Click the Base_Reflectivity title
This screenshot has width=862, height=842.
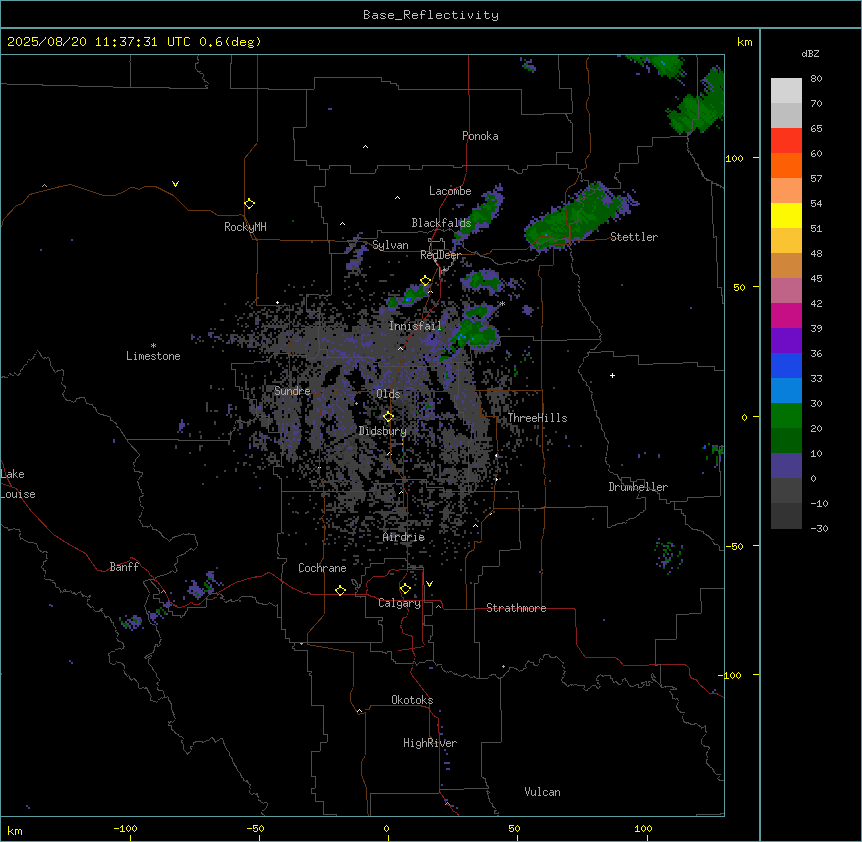pyautogui.click(x=431, y=15)
